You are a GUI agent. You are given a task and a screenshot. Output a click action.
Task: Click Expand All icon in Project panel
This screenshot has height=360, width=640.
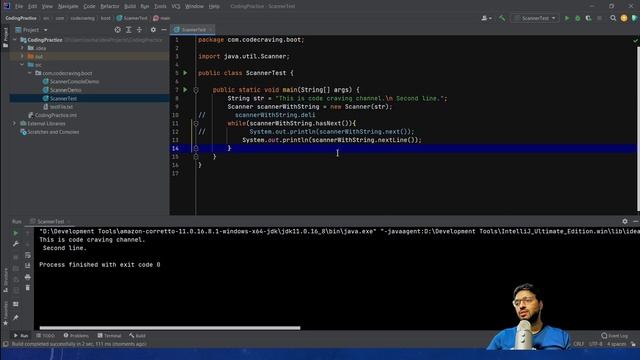(x=129, y=30)
